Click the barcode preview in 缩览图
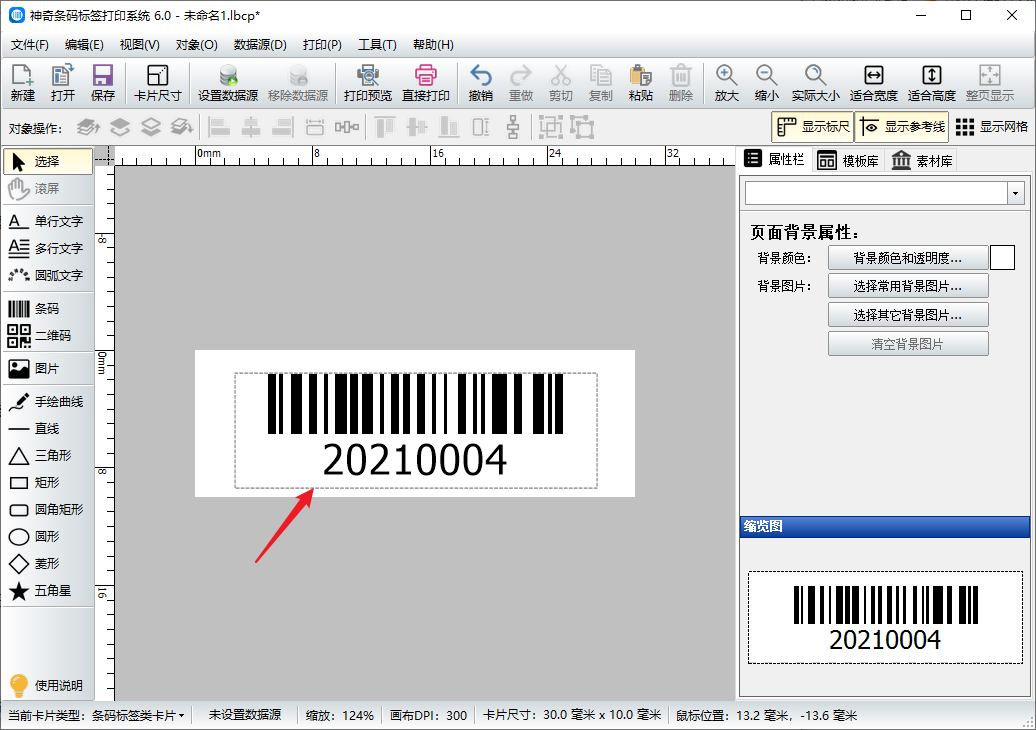The image size is (1036, 730). click(x=885, y=618)
